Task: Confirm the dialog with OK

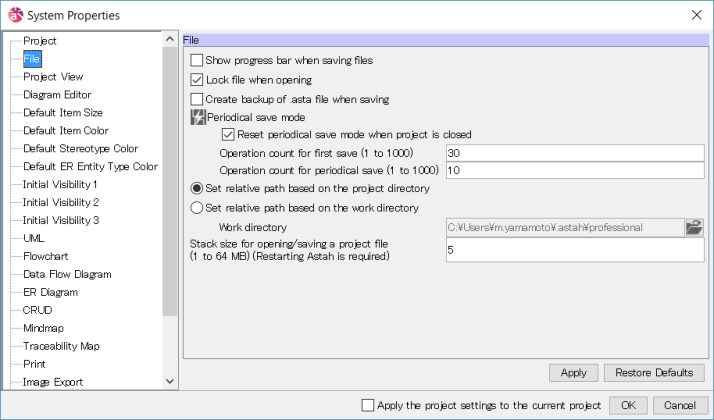Action: click(x=627, y=405)
